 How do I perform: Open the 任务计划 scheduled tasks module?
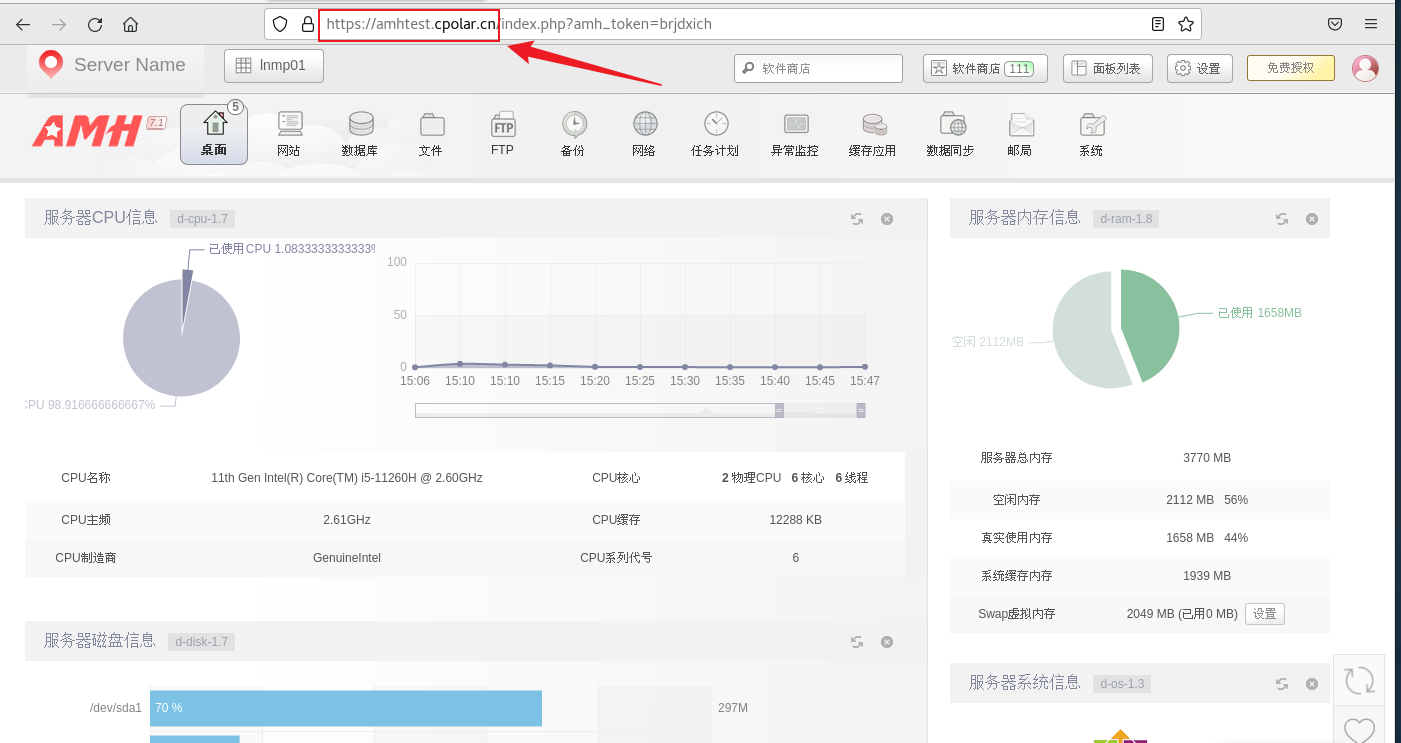pos(715,134)
